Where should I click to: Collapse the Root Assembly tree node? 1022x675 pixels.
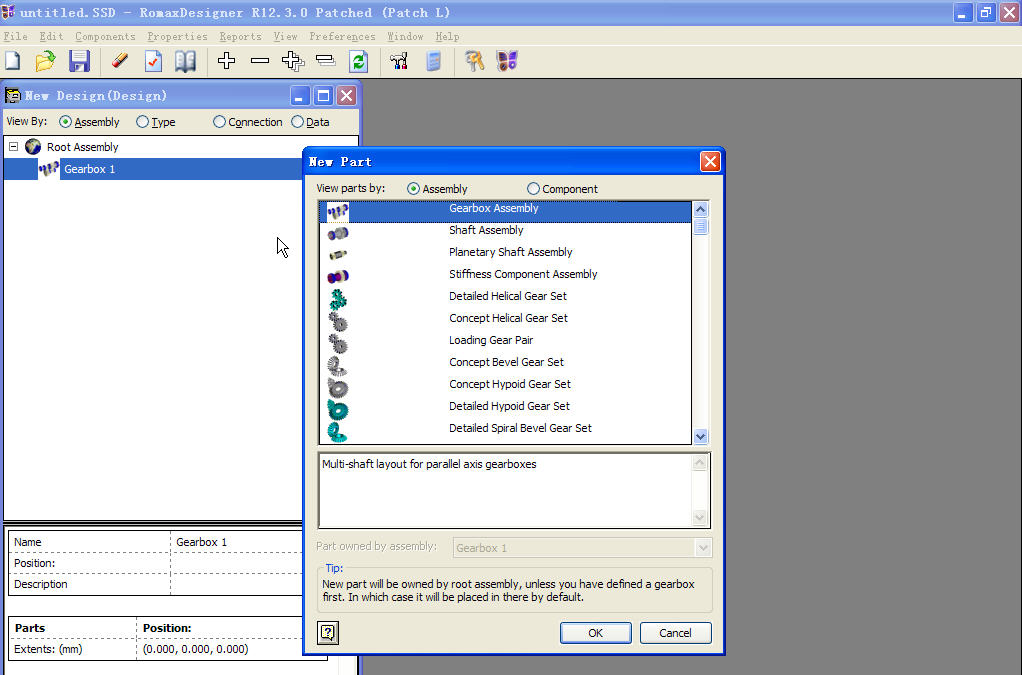point(13,147)
